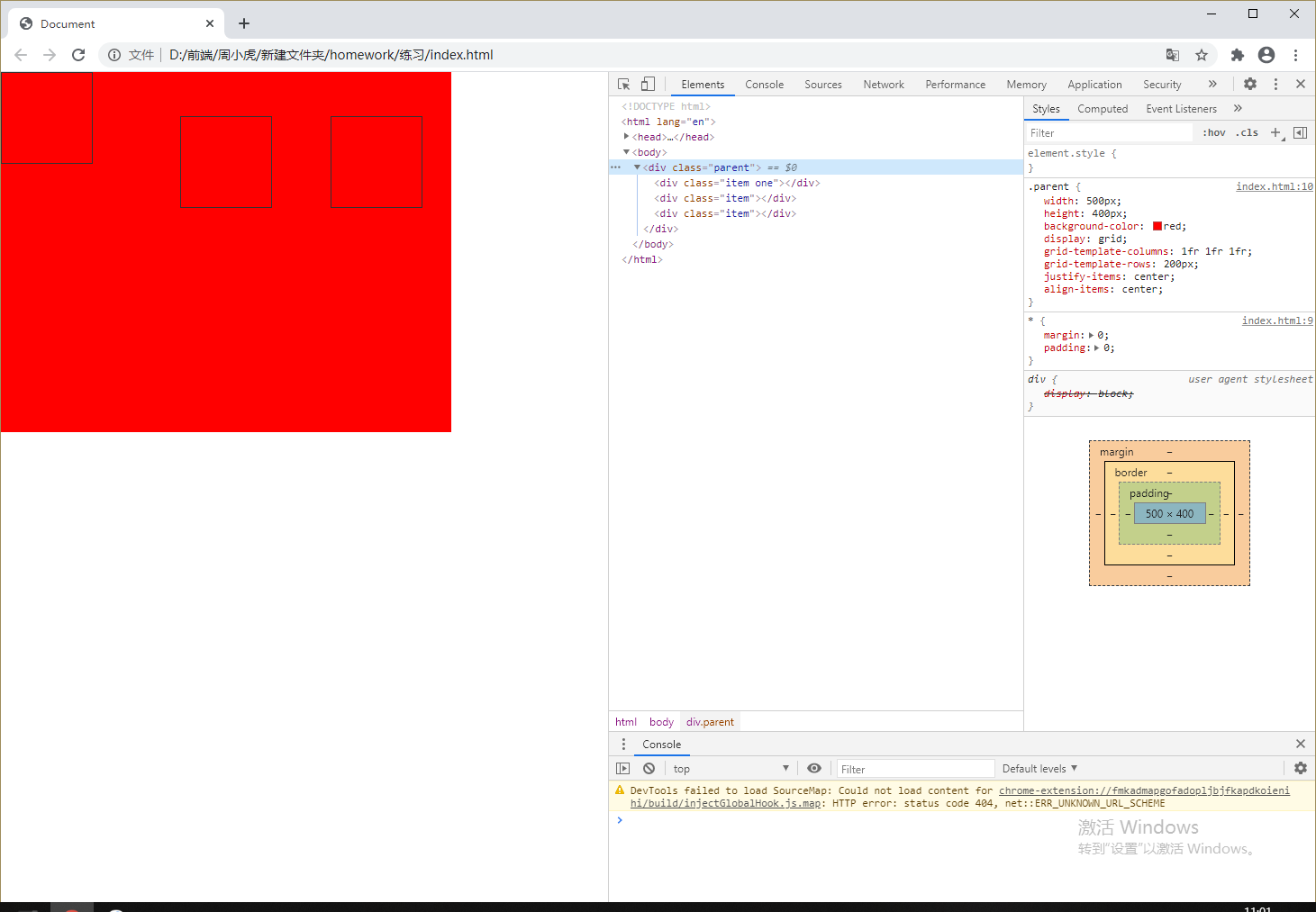The image size is (1316, 912).
Task: Go forward with the arrow button
Action: click(x=50, y=55)
